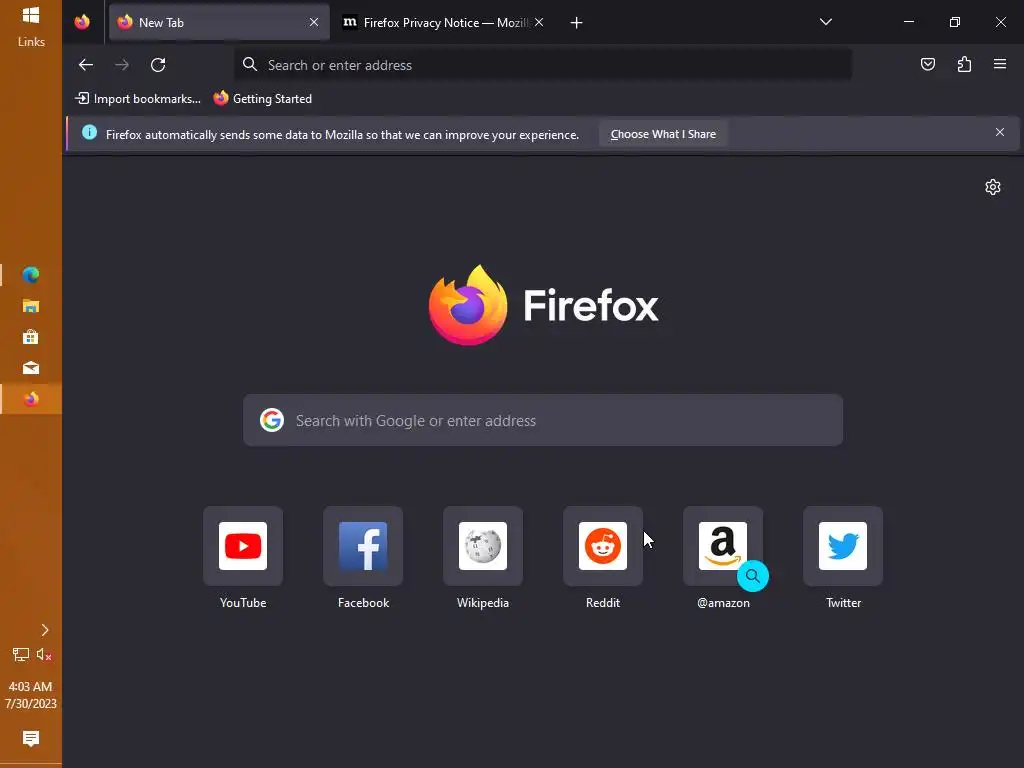Expand hidden system tray icons chevron
Image resolution: width=1024 pixels, height=768 pixels.
coord(44,630)
